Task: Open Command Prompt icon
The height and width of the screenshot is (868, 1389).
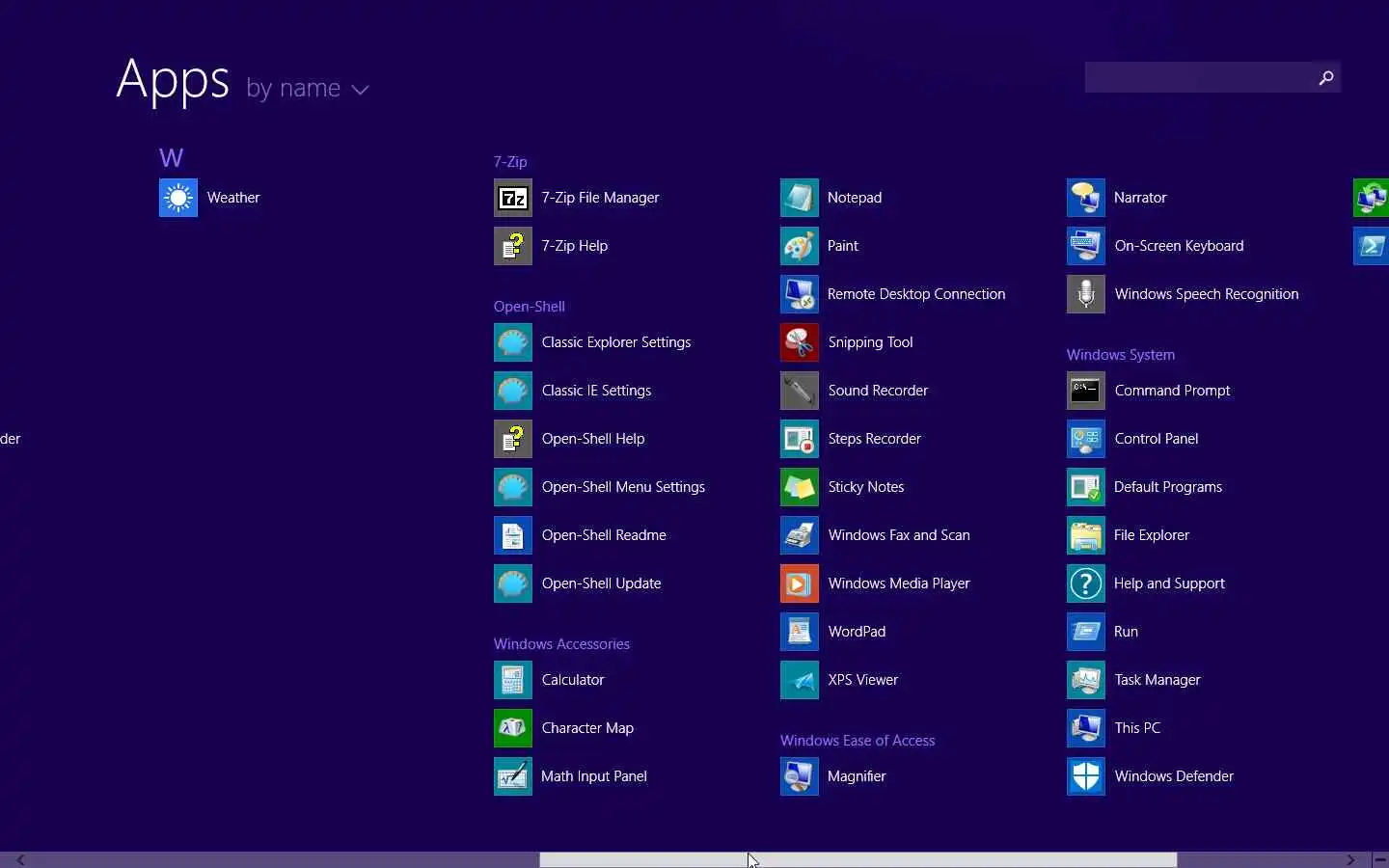Action: click(1086, 391)
